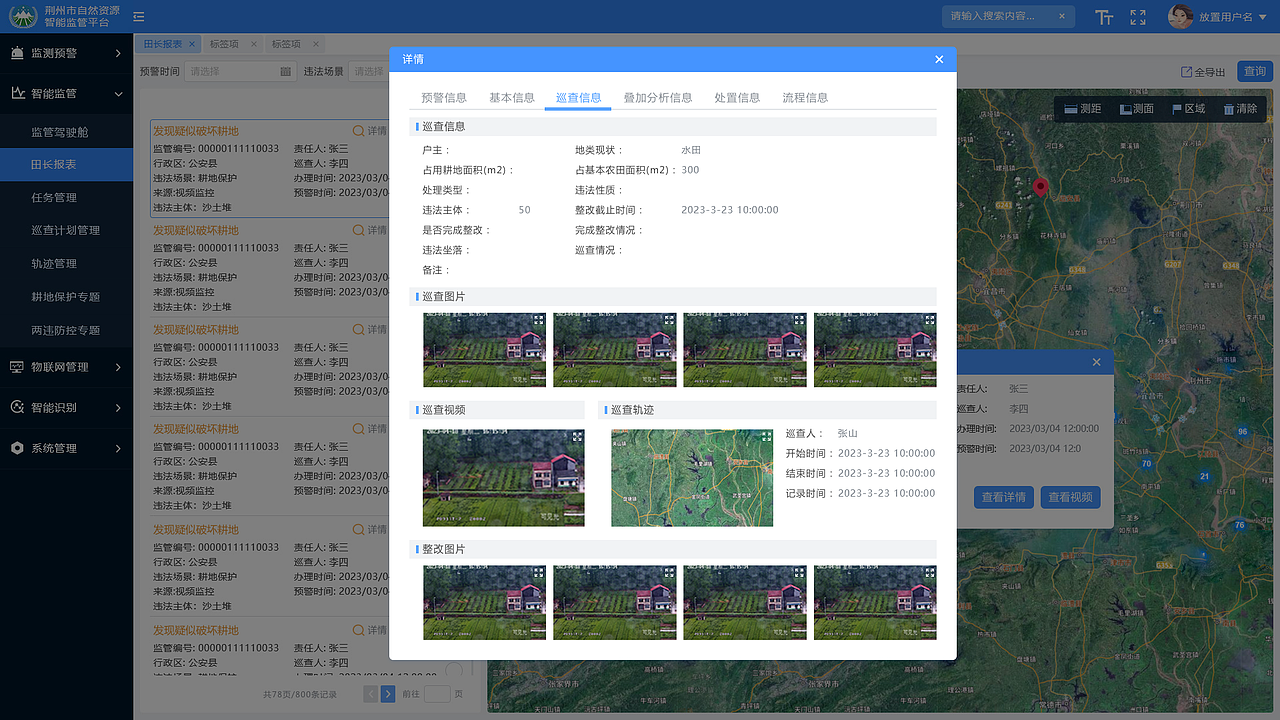Expand the leftmost 巡查图片 image to fullscreen
The height and width of the screenshot is (720, 1280).
[x=538, y=320]
